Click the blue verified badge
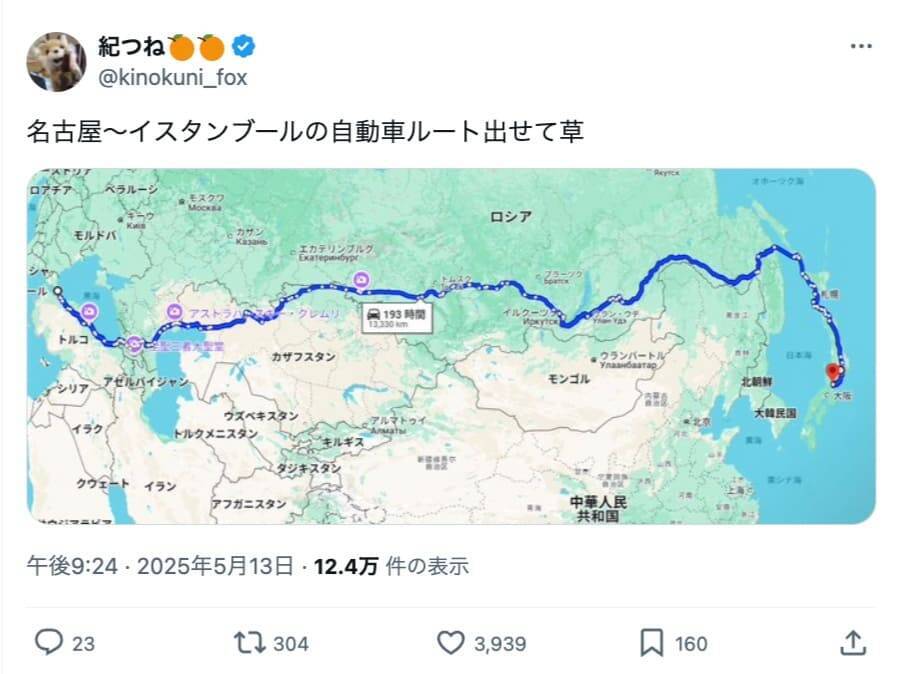Viewport: 900px width, 674px height. 243,45
